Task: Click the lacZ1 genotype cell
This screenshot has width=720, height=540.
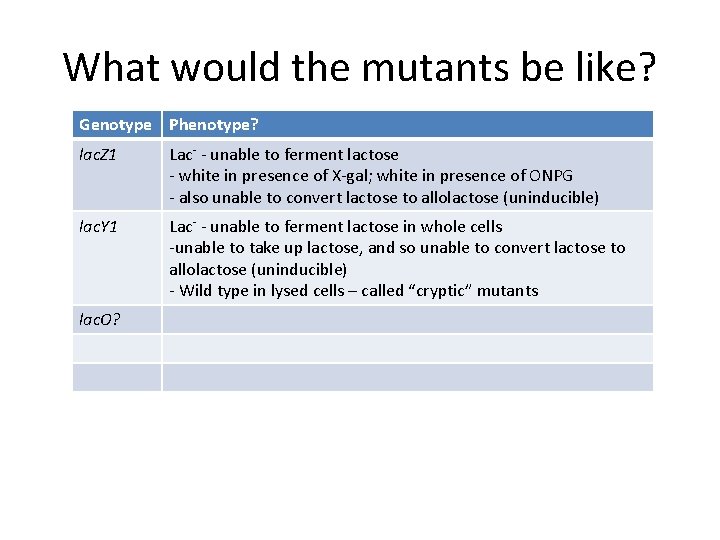Action: coord(117,175)
